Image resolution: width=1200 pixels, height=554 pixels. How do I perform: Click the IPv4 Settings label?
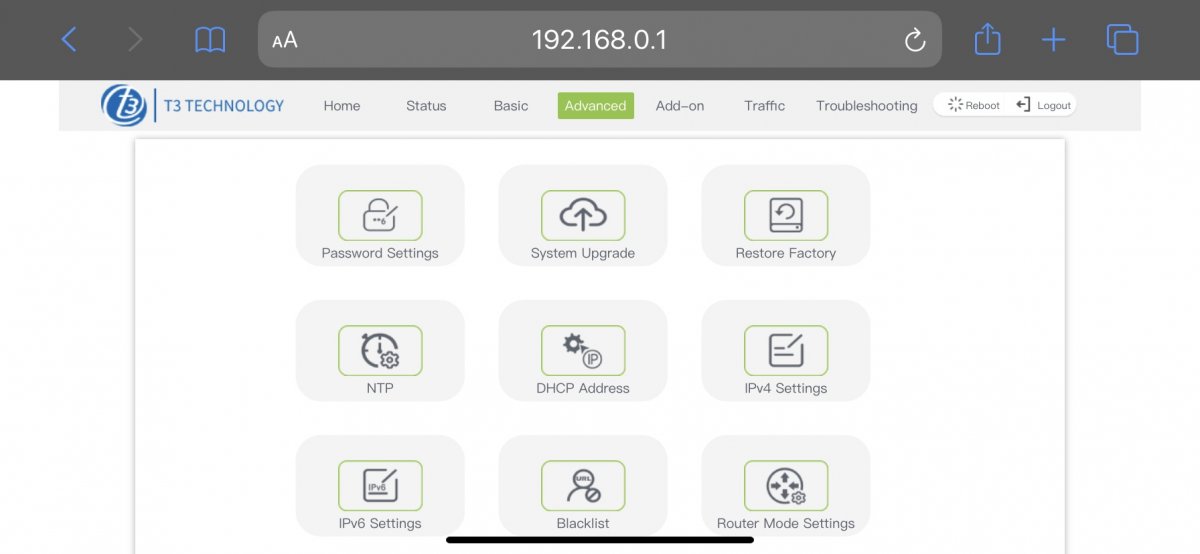[x=786, y=388]
